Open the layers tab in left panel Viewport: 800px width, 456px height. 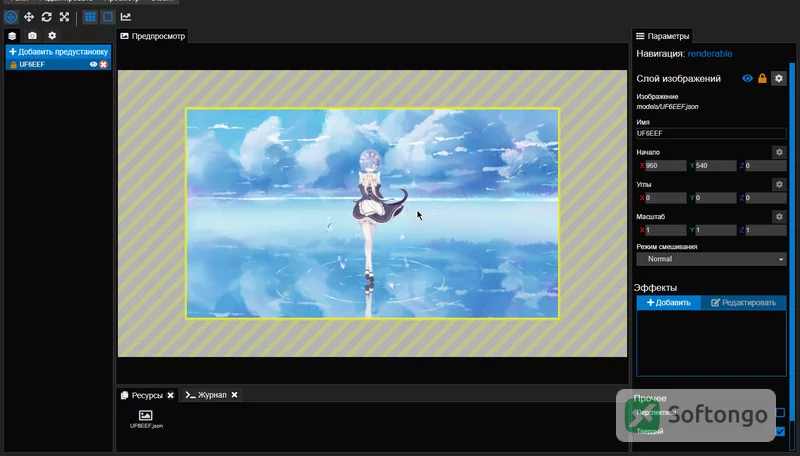pos(12,36)
